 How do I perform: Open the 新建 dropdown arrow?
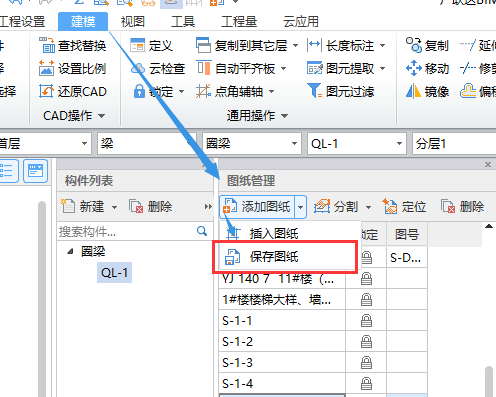coord(114,207)
